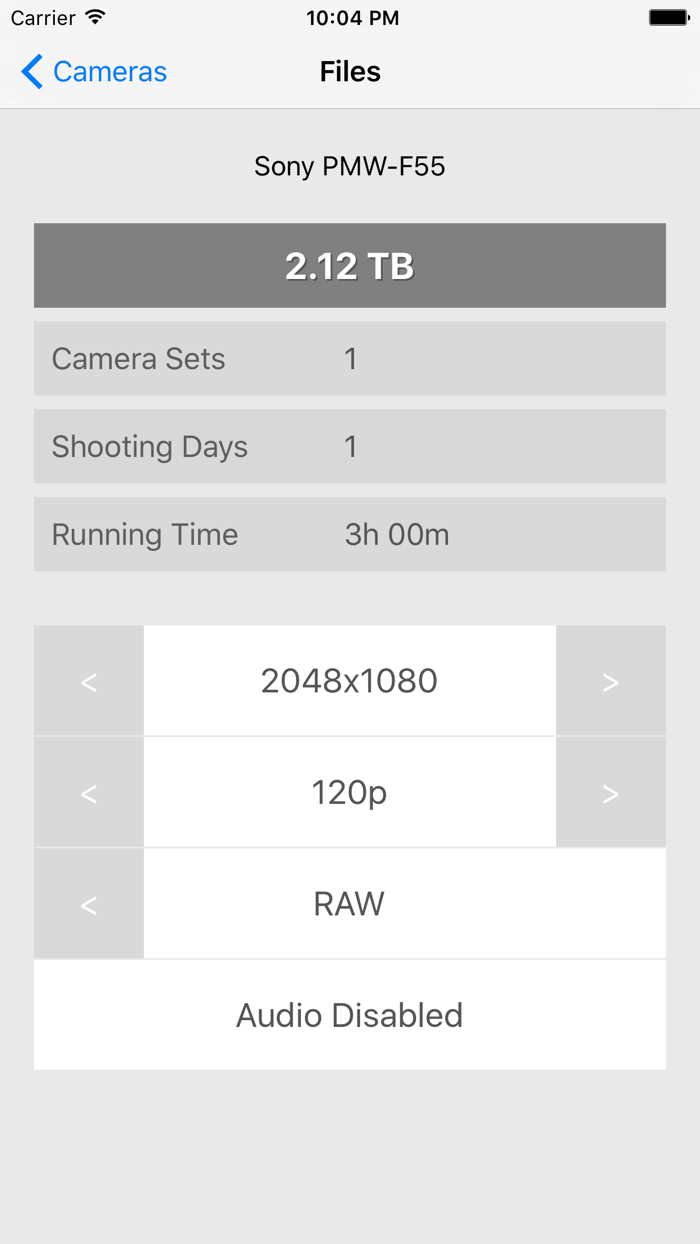Click the right arrow beside 120p frame rate

tap(611, 791)
